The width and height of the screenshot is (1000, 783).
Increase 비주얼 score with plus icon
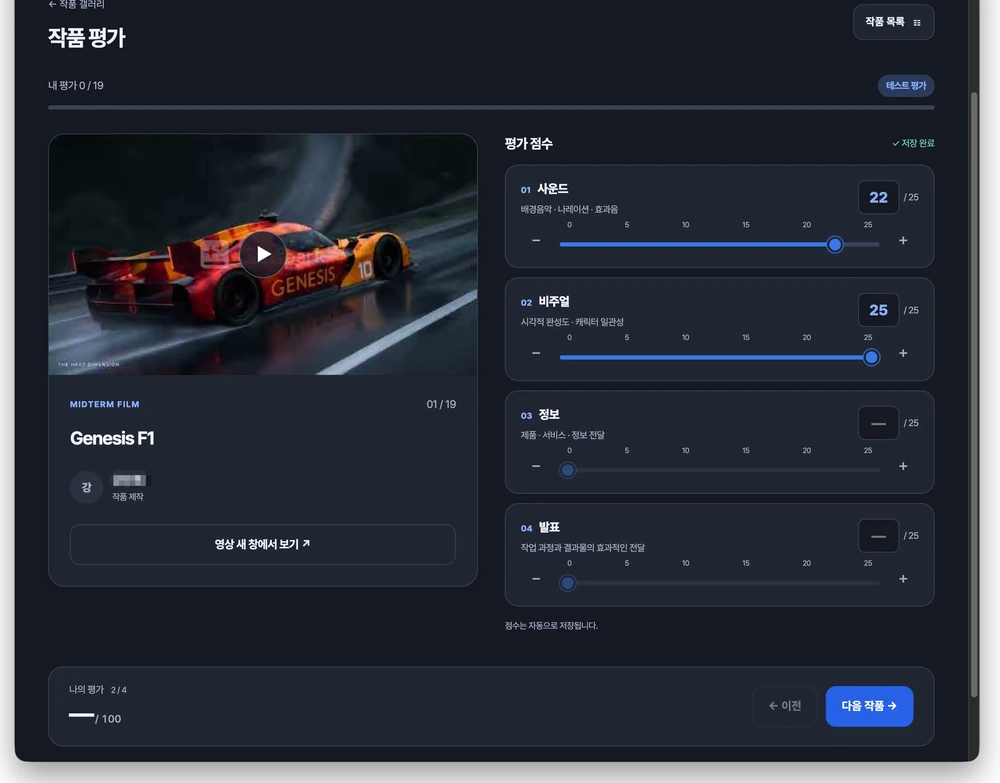903,353
